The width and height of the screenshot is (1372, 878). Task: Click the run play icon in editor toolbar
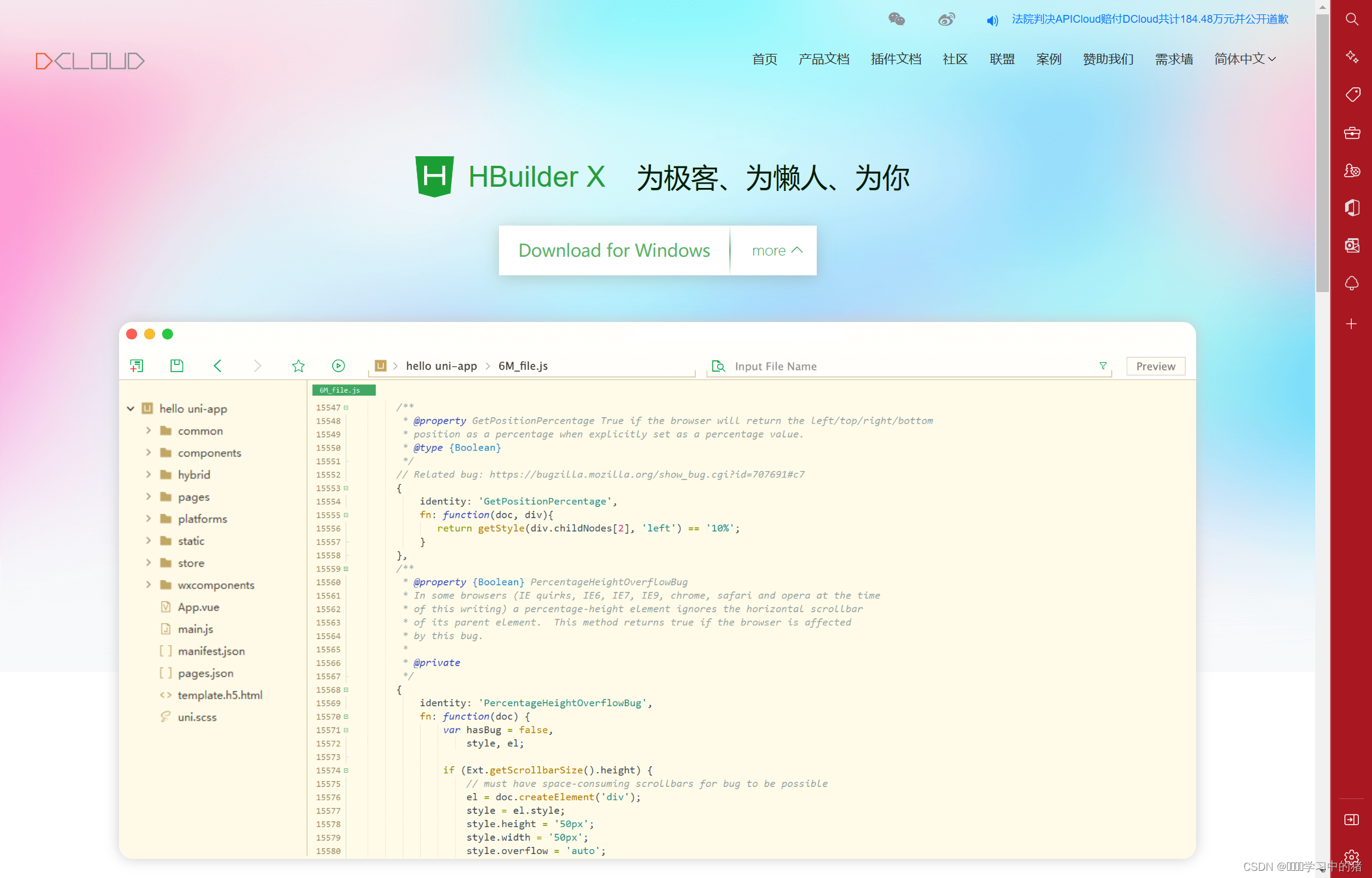(x=338, y=366)
